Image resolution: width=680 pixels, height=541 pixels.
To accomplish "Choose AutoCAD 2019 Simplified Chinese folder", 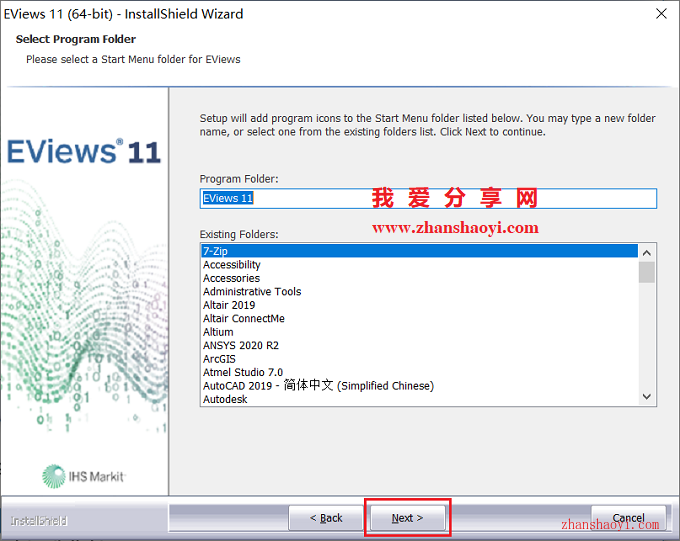I will point(419,385).
